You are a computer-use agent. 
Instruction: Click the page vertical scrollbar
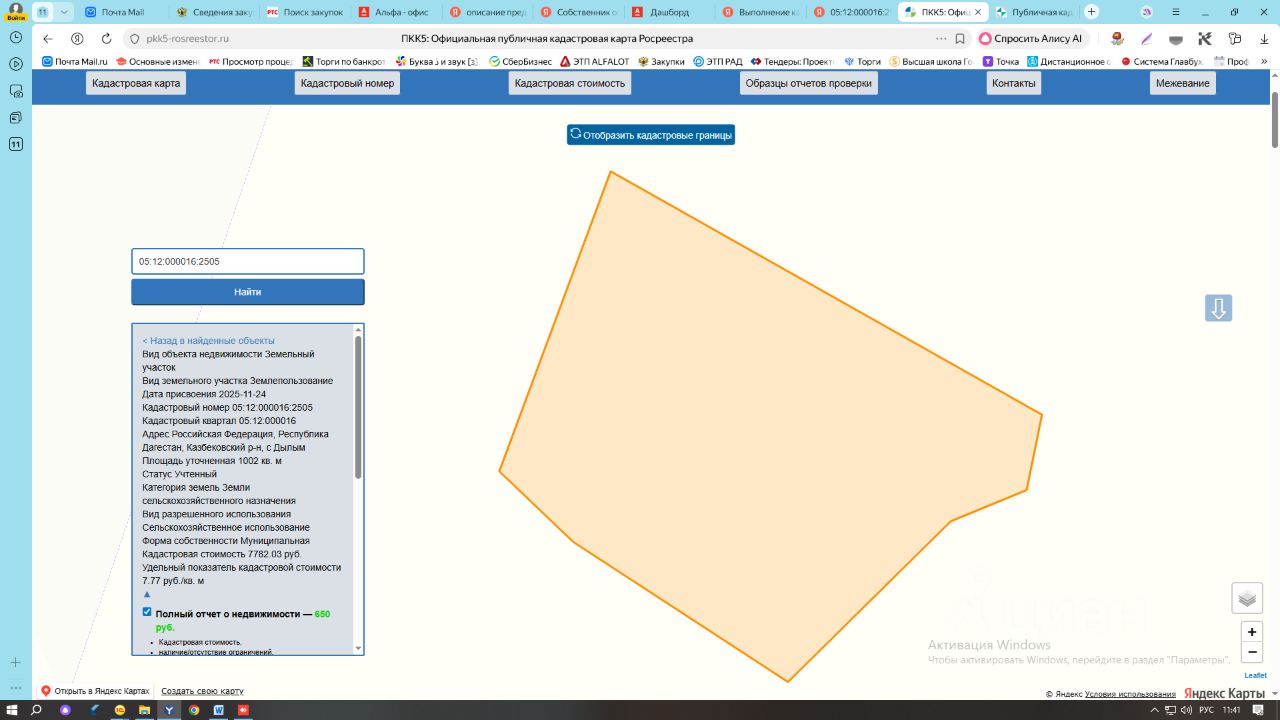[1275, 120]
